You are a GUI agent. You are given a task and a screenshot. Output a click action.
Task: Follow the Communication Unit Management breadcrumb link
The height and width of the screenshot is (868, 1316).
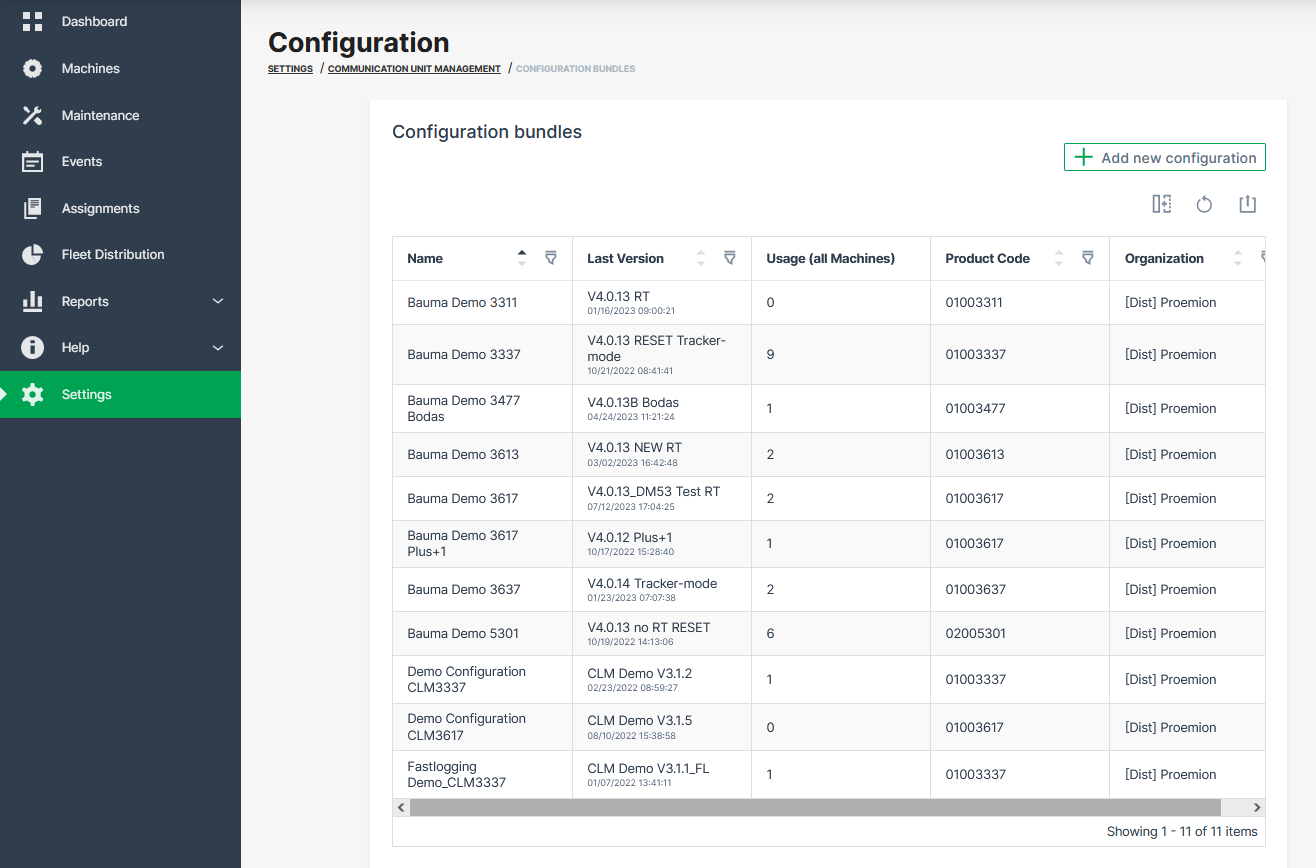point(414,69)
